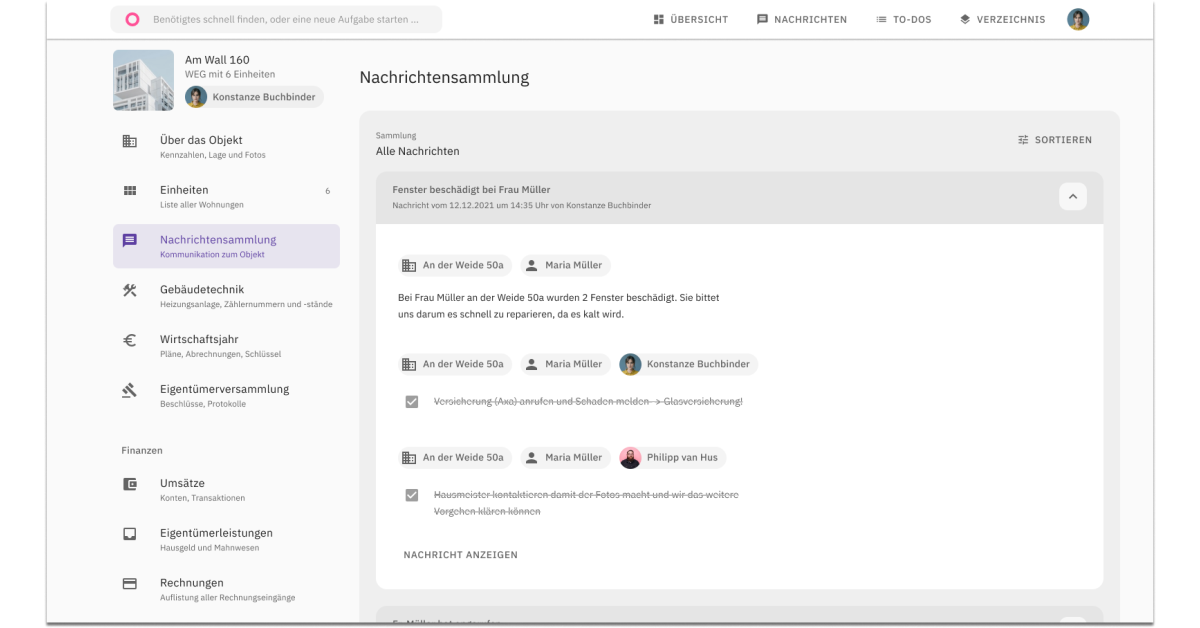
Task: Click Maria Müller chip in message body
Action: click(x=564, y=265)
